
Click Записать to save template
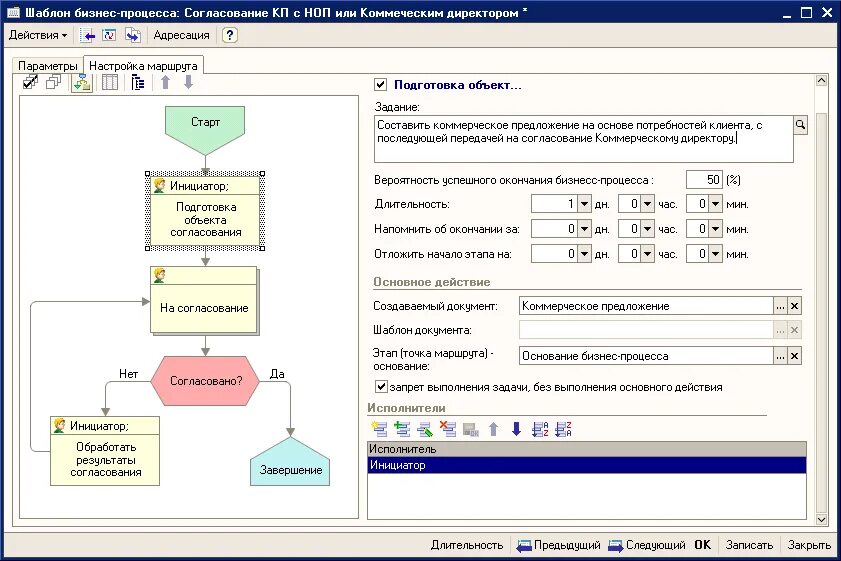click(749, 545)
